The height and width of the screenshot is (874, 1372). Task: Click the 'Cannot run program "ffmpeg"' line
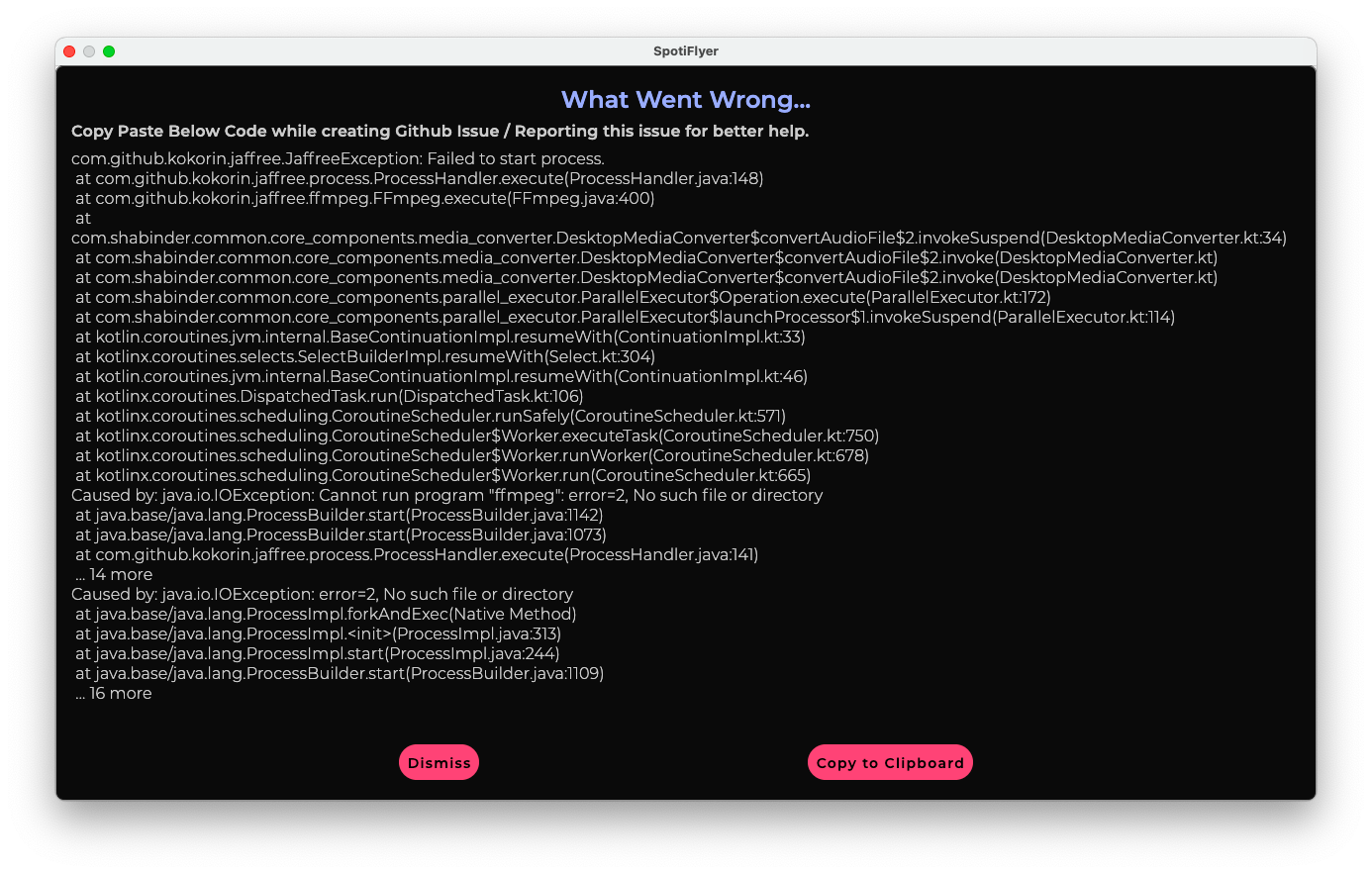446,495
